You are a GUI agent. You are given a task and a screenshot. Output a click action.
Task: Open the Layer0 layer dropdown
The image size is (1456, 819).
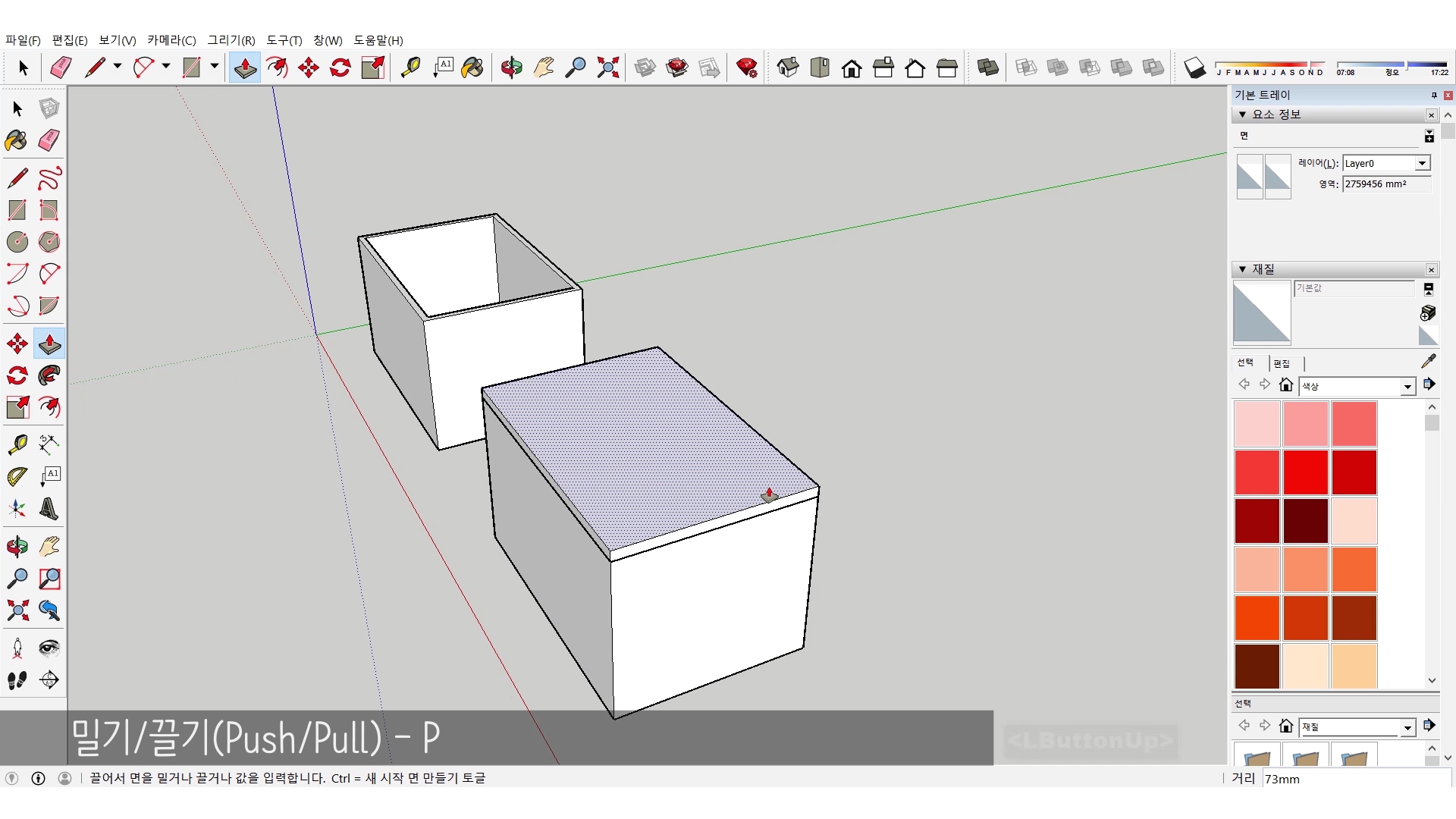1422,164
